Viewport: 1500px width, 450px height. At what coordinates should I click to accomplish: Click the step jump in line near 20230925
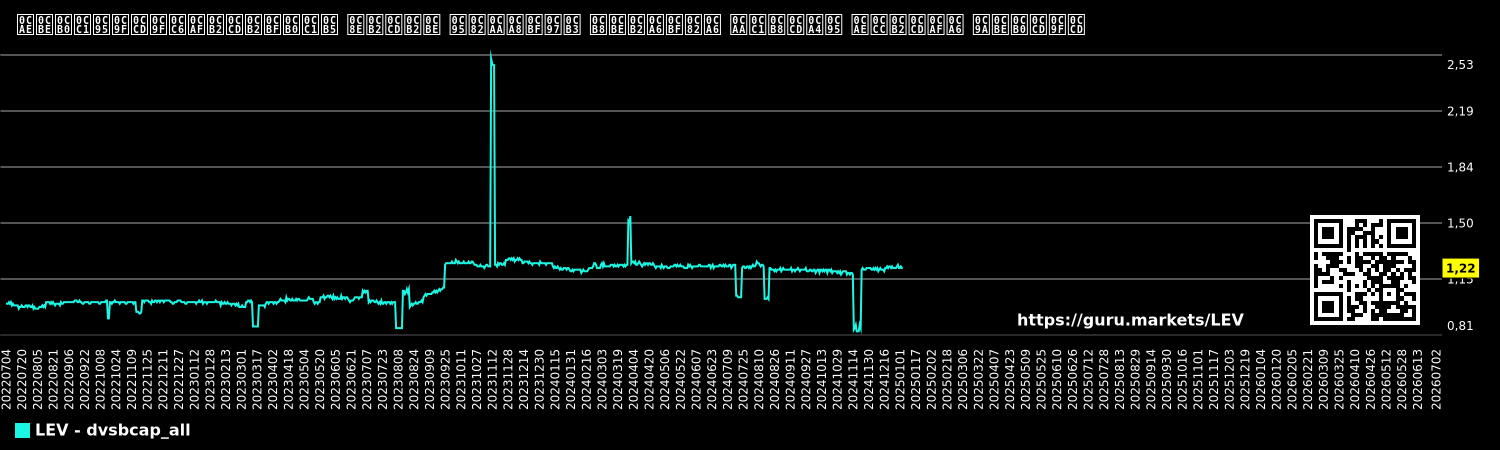pos(445,275)
